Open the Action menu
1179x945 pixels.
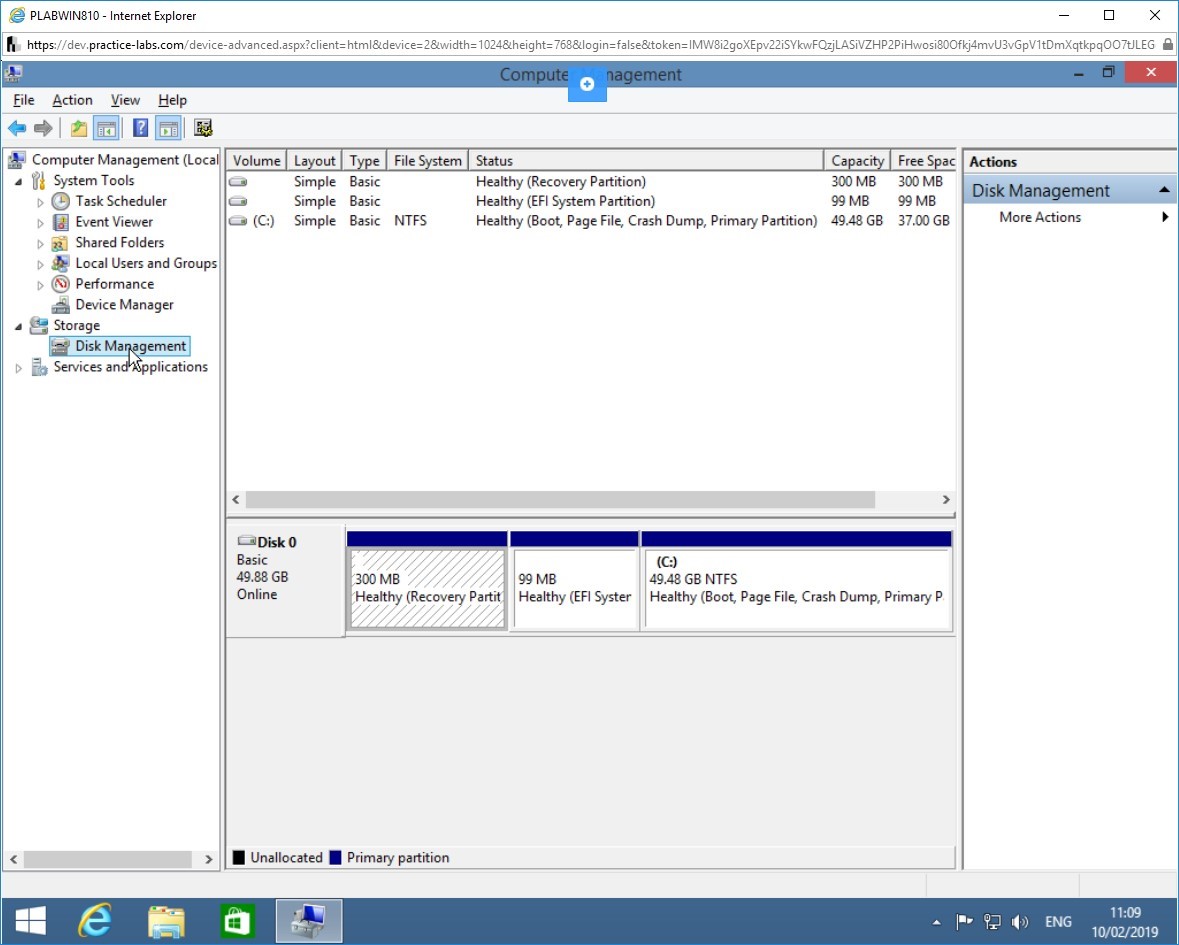[x=72, y=100]
